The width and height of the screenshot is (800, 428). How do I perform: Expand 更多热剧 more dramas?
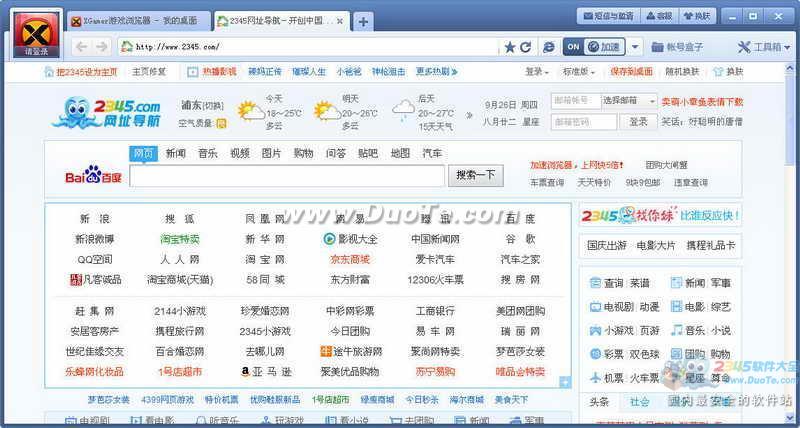pyautogui.click(x=436, y=72)
